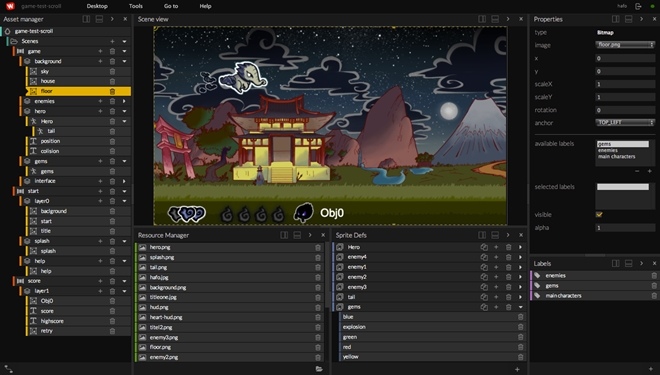Click the x property input field
Screen dimensions: 660x375
[625, 58]
